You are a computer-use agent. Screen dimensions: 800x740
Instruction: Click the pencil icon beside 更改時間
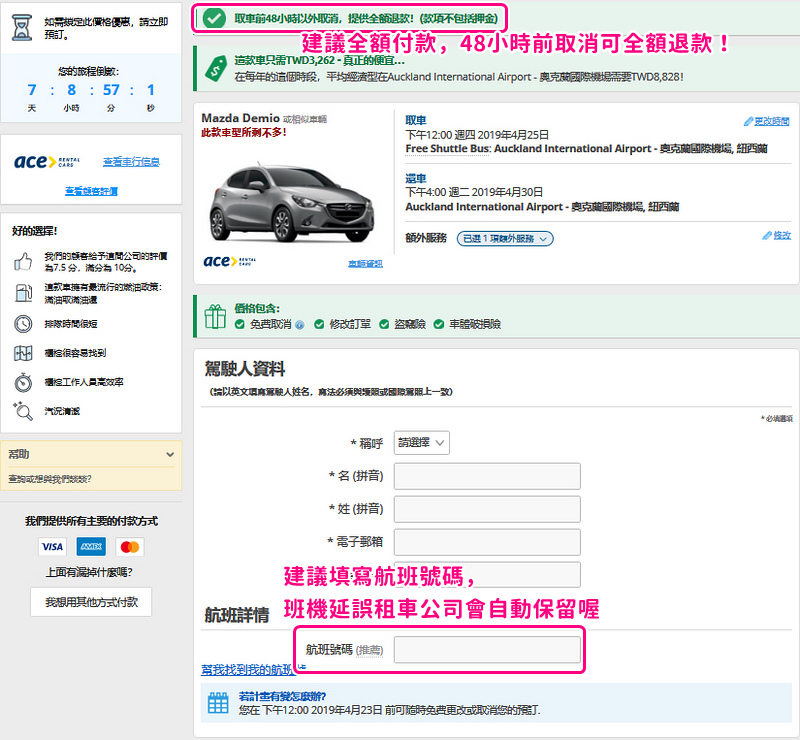(x=748, y=121)
